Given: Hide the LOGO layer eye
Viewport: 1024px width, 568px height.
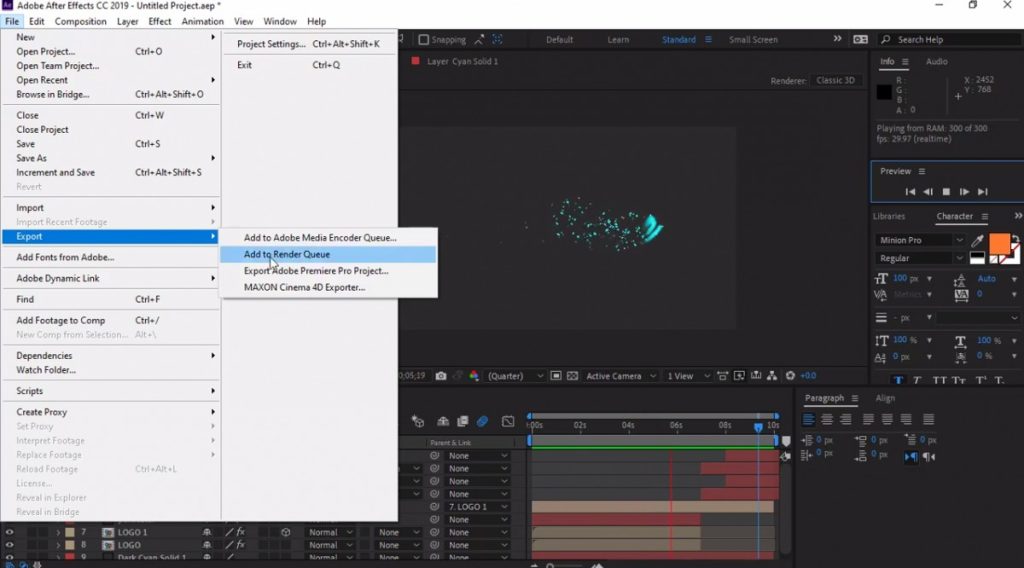Looking at the screenshot, I should (x=9, y=545).
